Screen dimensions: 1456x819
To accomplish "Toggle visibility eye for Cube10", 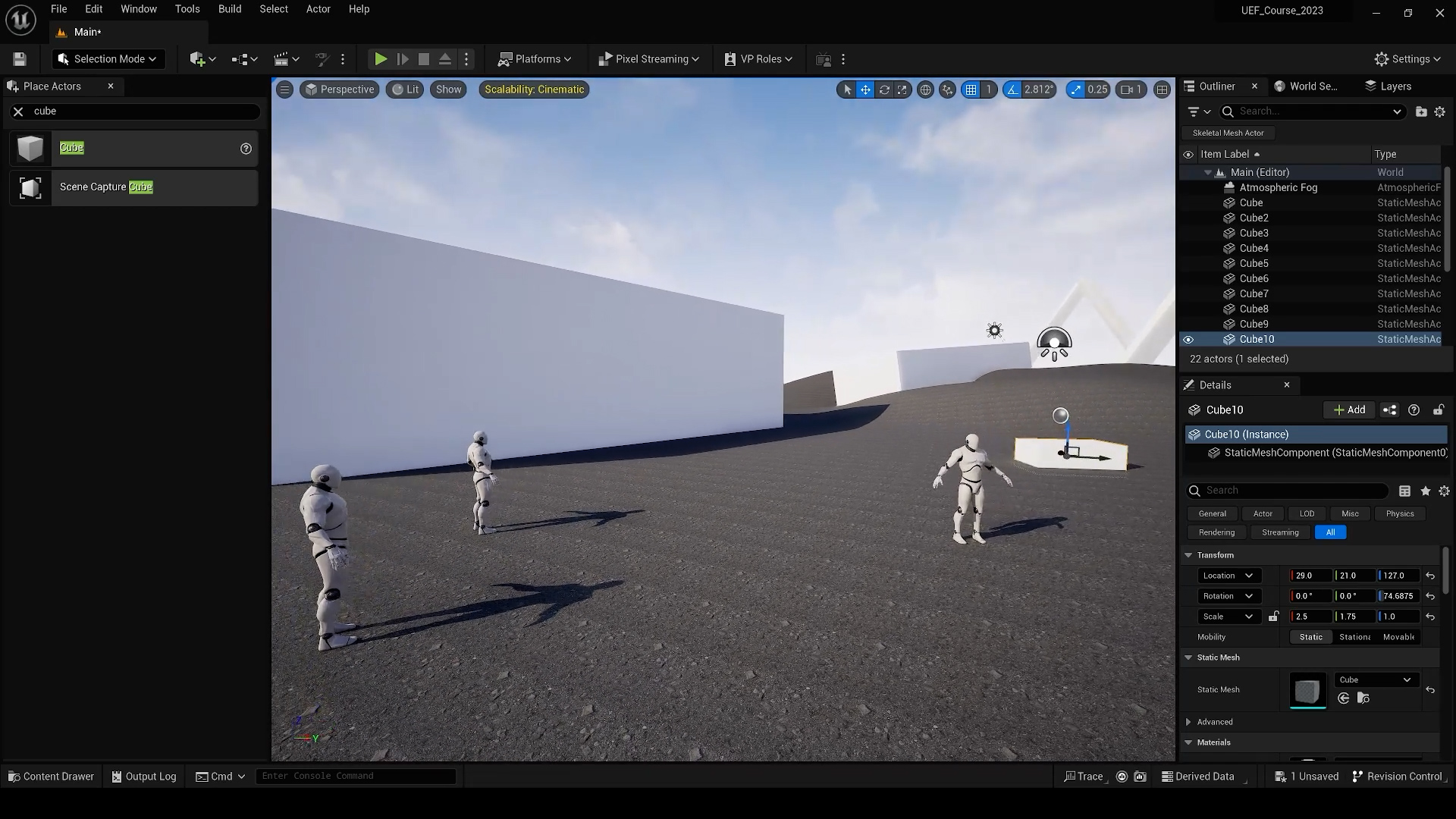I will (1188, 340).
